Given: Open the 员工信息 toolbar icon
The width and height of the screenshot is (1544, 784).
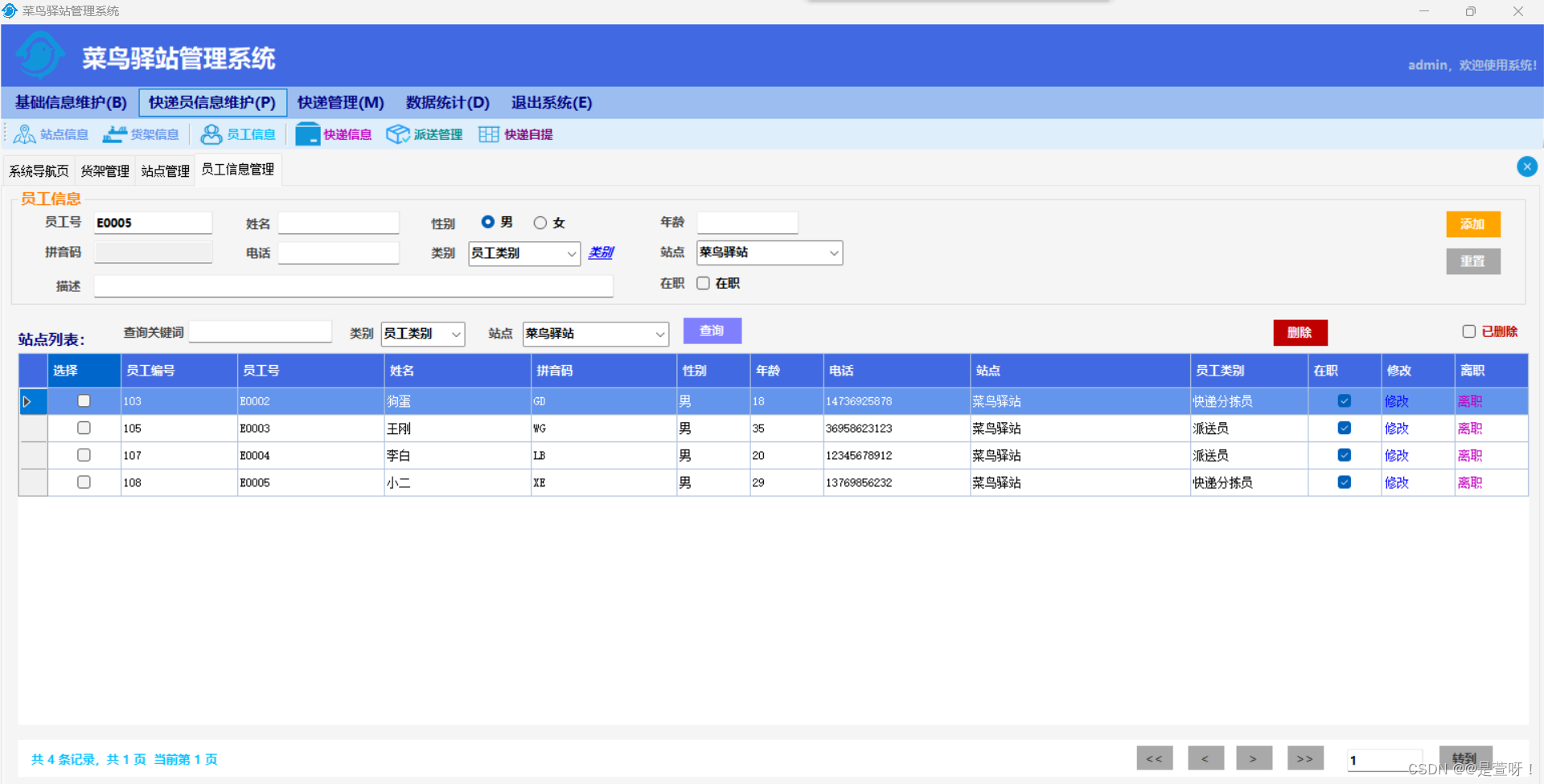Looking at the screenshot, I should tap(238, 134).
